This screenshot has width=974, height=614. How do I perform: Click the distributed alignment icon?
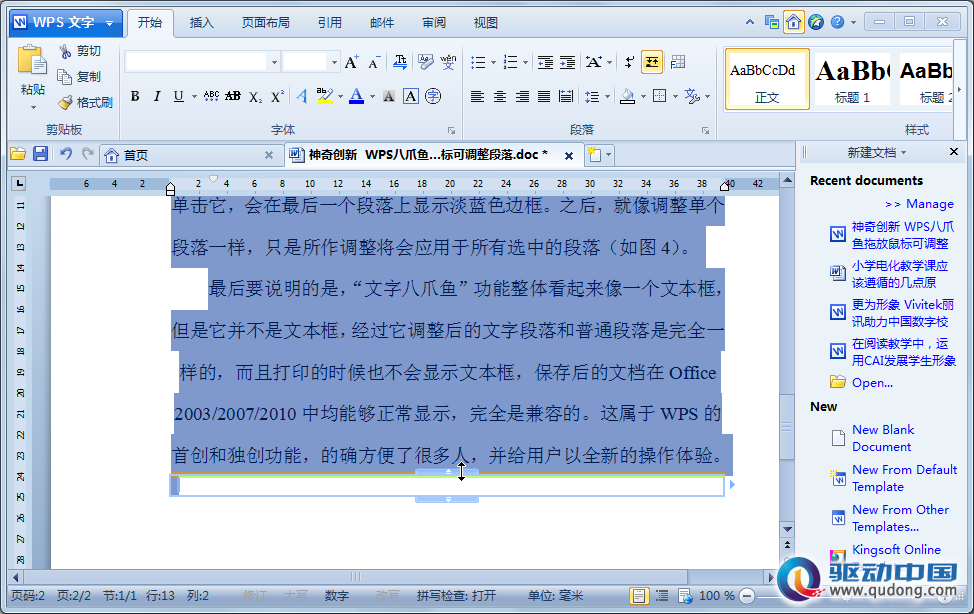(566, 96)
